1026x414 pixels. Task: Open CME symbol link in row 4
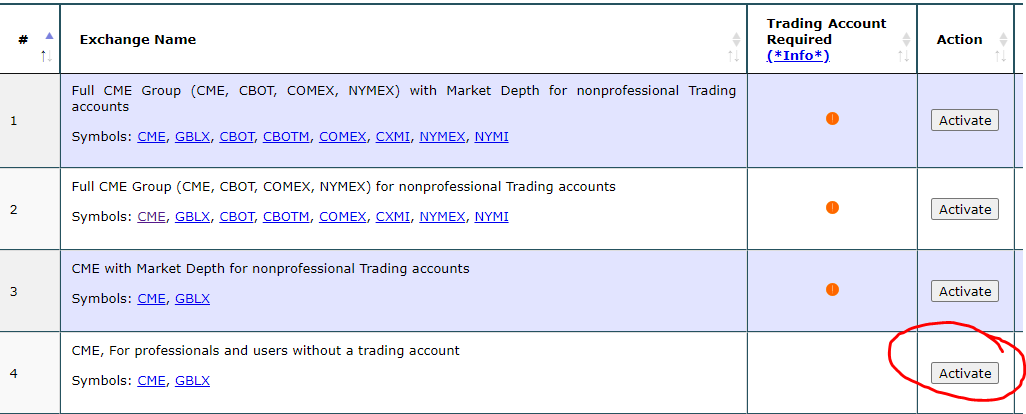click(x=151, y=380)
